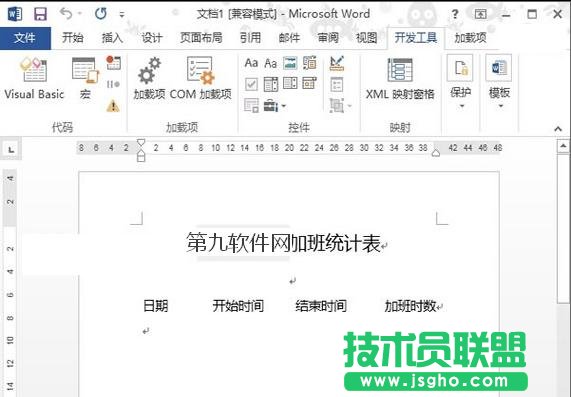The height and width of the screenshot is (397, 571).
Task: Open the 加载项 add-ins gear button
Action: [x=149, y=79]
